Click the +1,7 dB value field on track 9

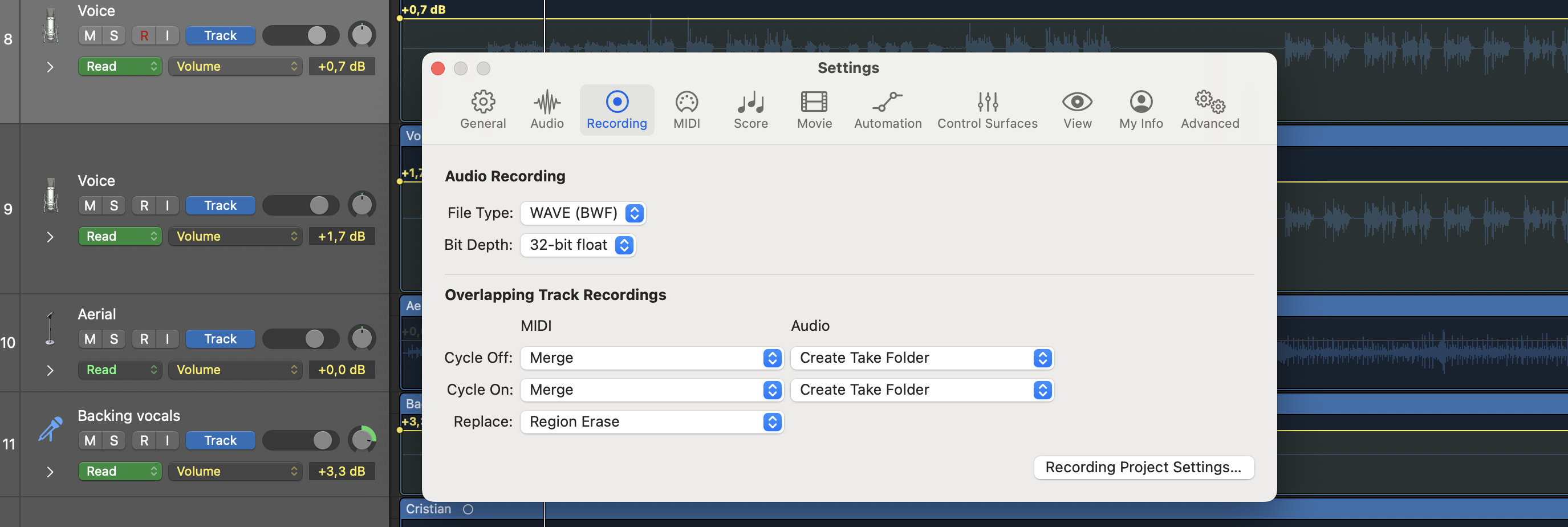(342, 236)
